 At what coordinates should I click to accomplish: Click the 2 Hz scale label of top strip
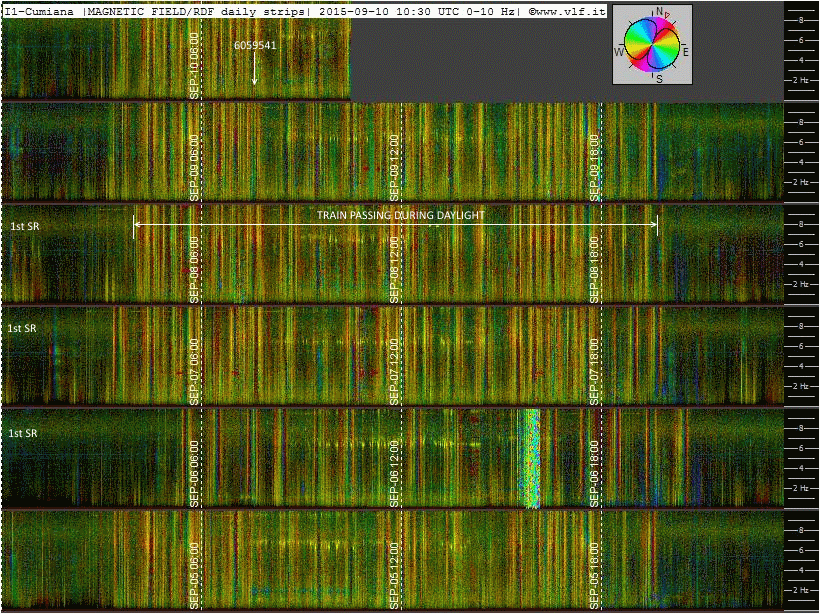pos(801,80)
